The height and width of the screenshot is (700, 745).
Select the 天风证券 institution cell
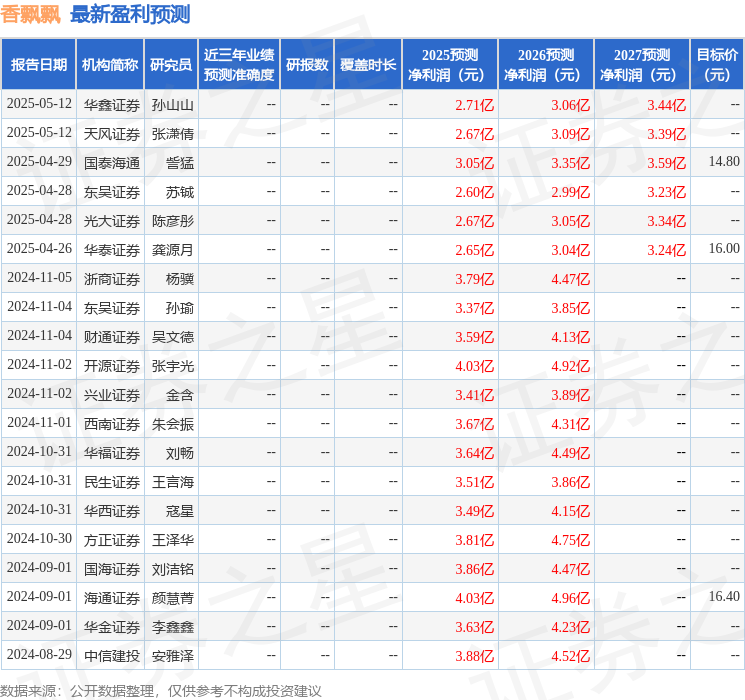click(x=112, y=134)
